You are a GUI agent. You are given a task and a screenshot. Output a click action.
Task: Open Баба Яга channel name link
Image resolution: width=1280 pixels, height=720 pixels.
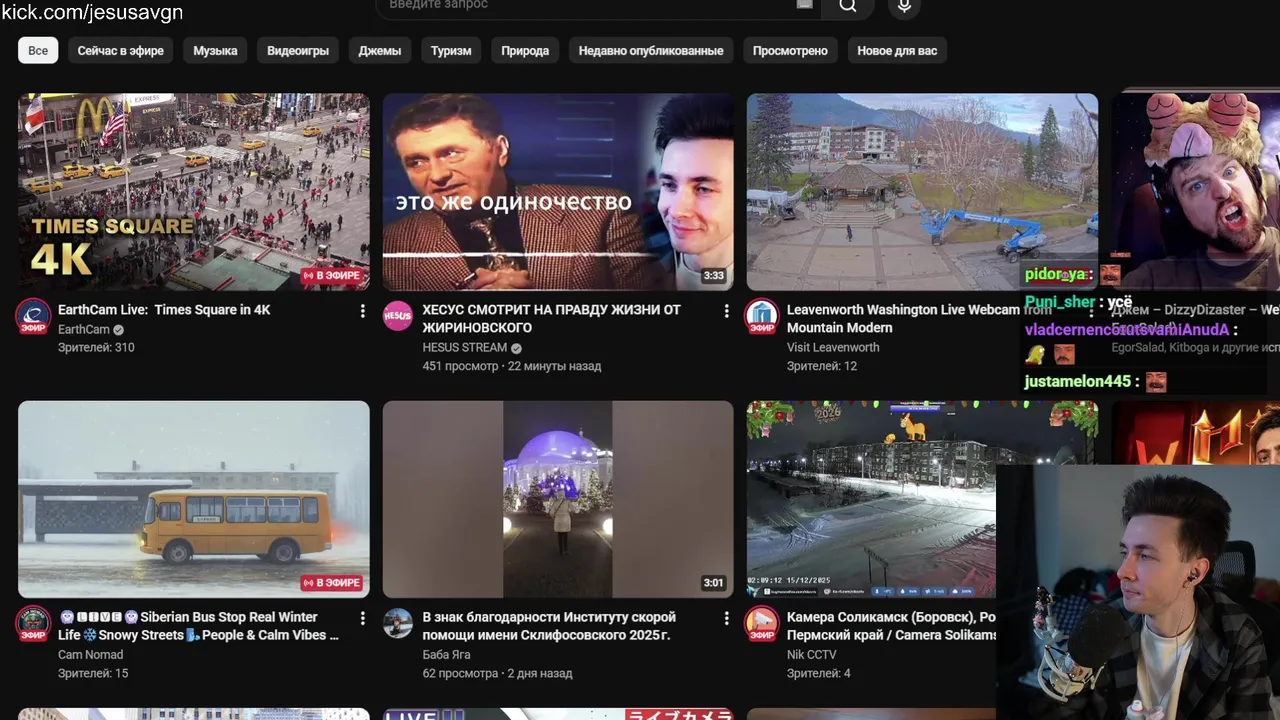[446, 655]
